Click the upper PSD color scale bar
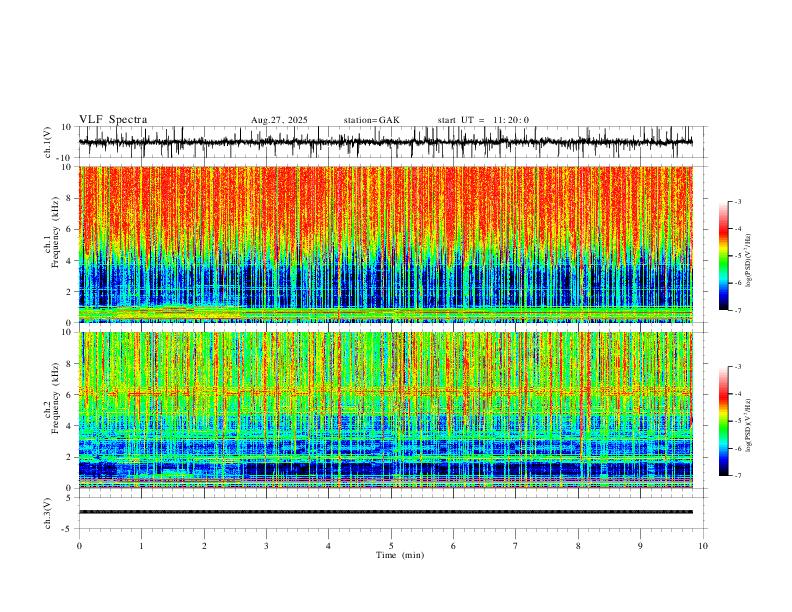This screenshot has width=792, height=612. 723,256
